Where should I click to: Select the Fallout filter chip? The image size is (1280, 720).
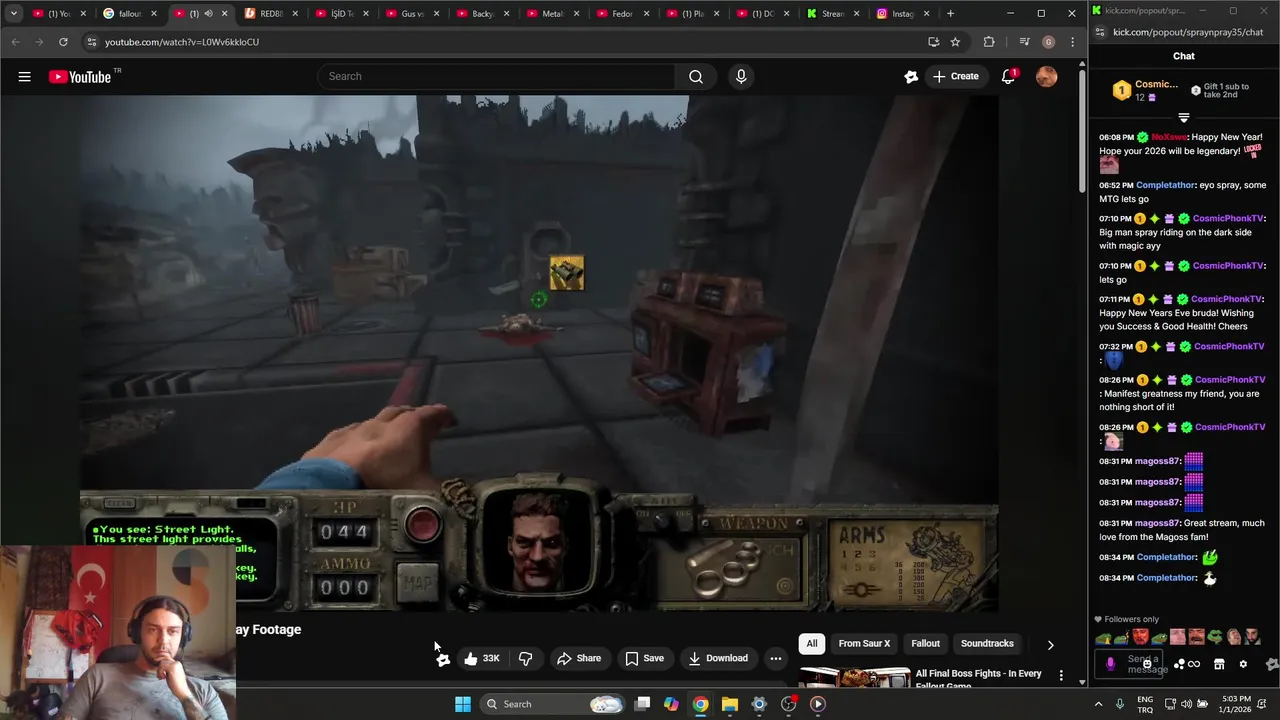(925, 644)
